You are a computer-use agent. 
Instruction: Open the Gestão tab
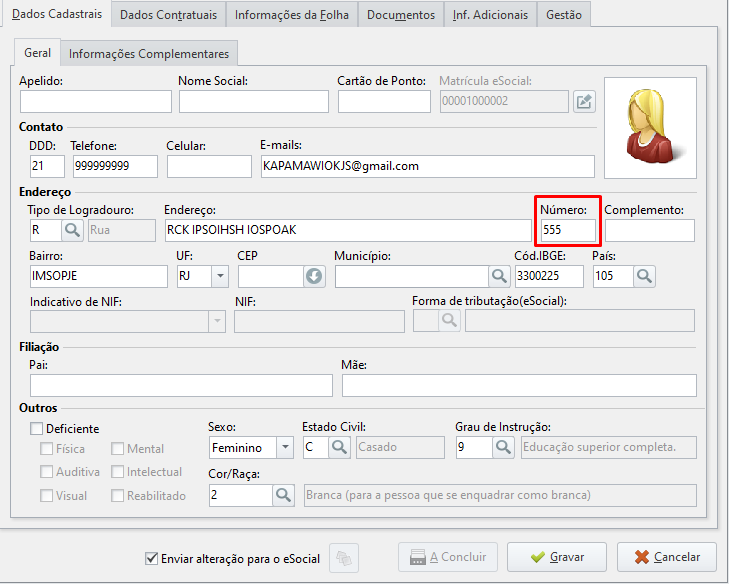pyautogui.click(x=564, y=15)
